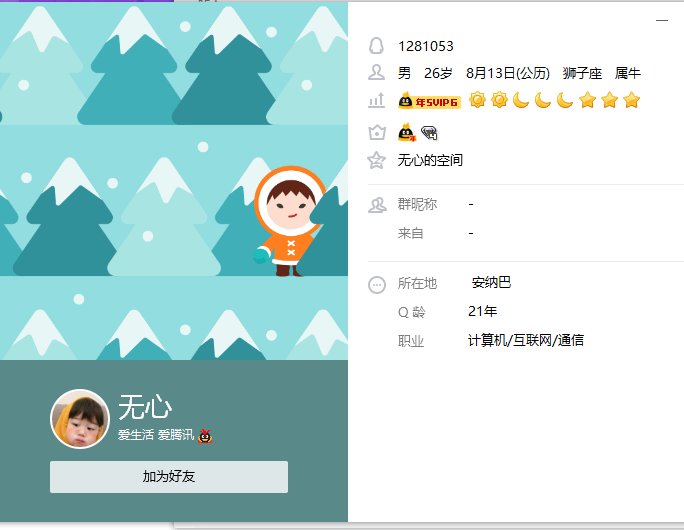684x530 pixels.
Task: Click the nickname 无心
Action: [145, 407]
